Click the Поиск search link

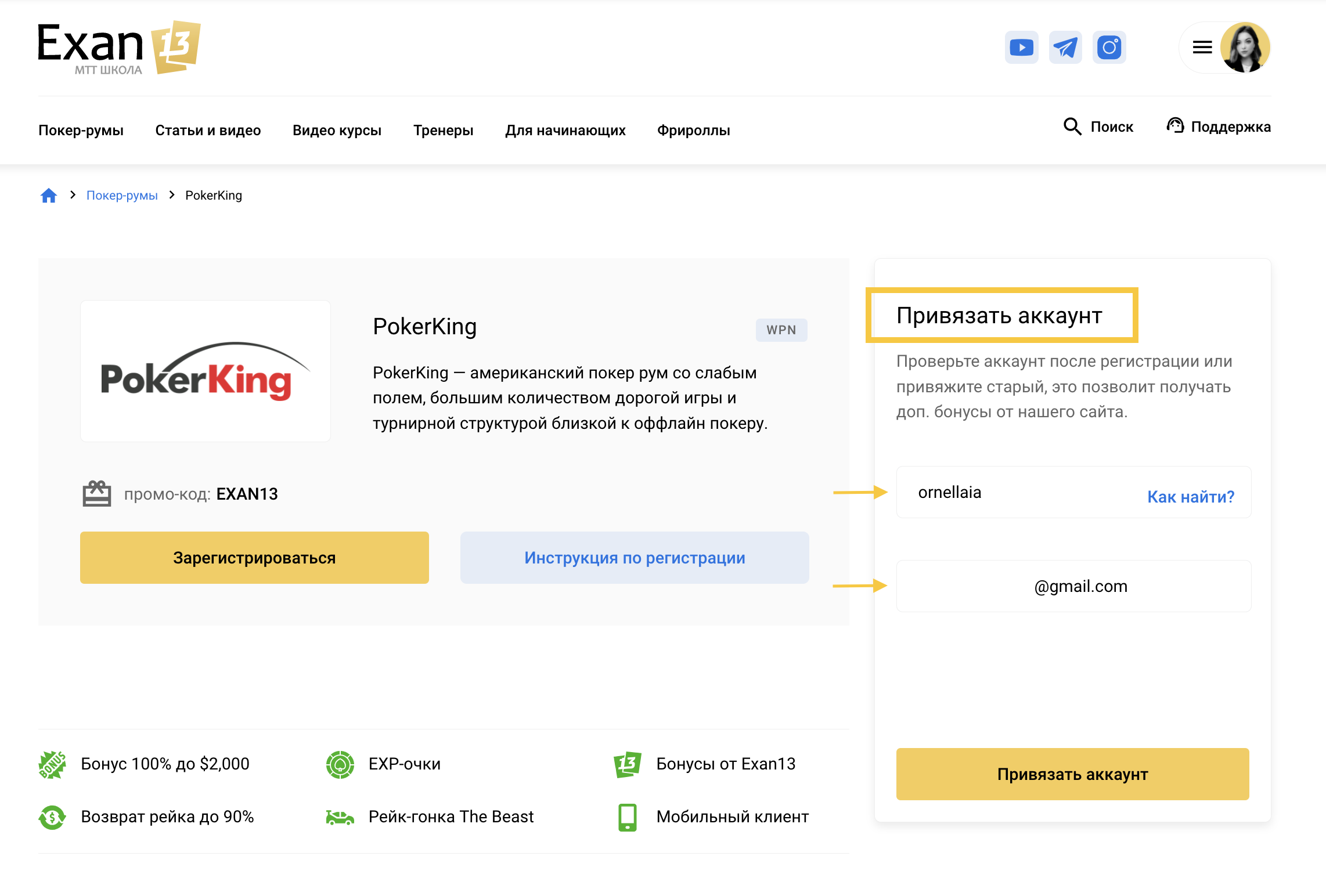point(1112,127)
